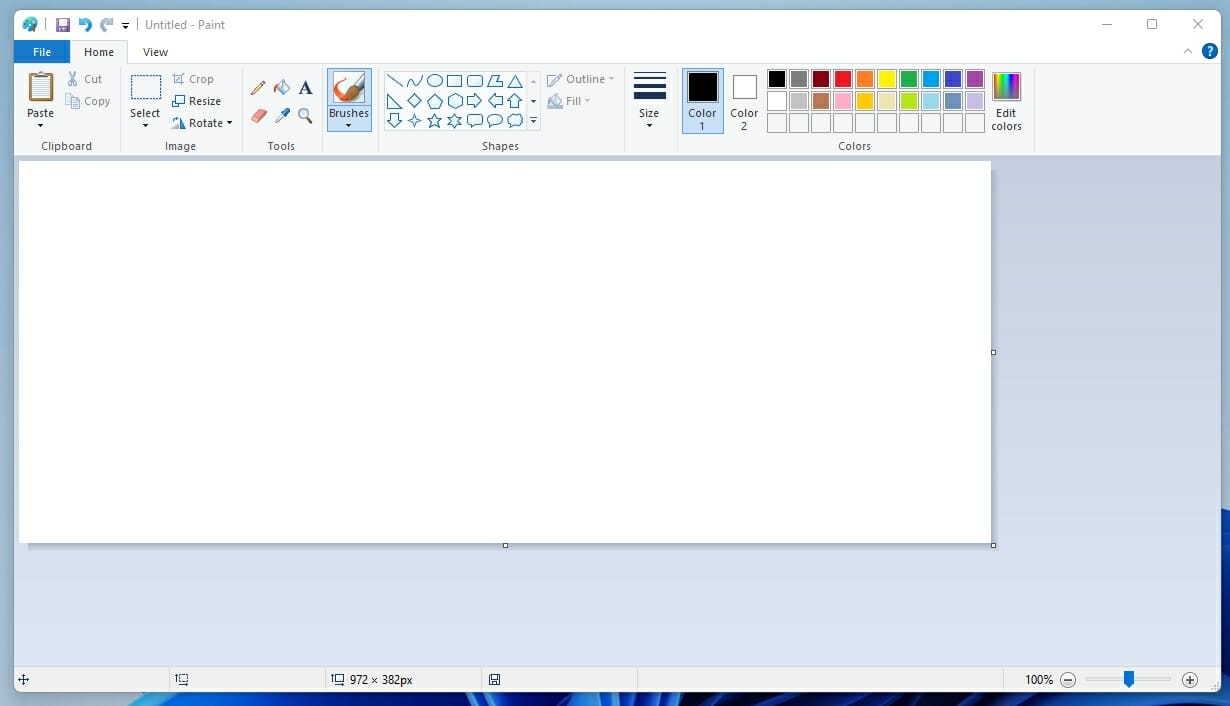Choose the Five-point star shape
Screen dimensions: 1230x706
[434, 121]
